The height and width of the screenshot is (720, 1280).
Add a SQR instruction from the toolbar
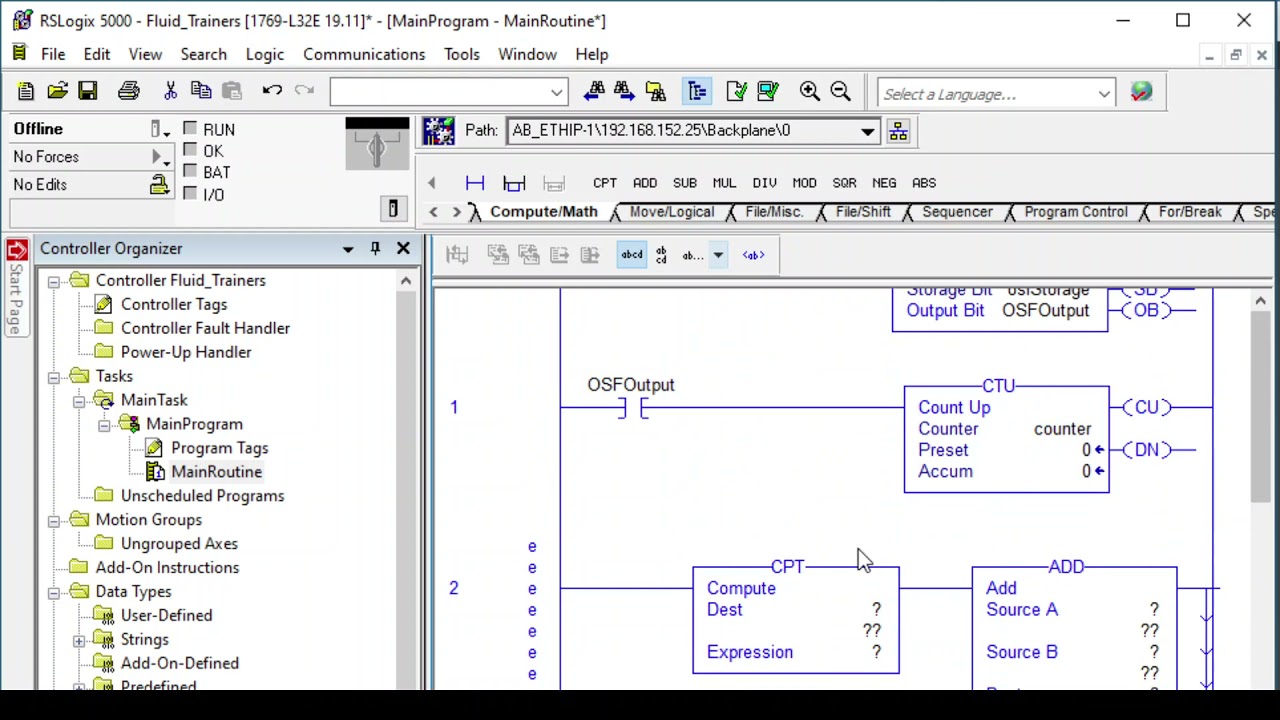point(844,183)
